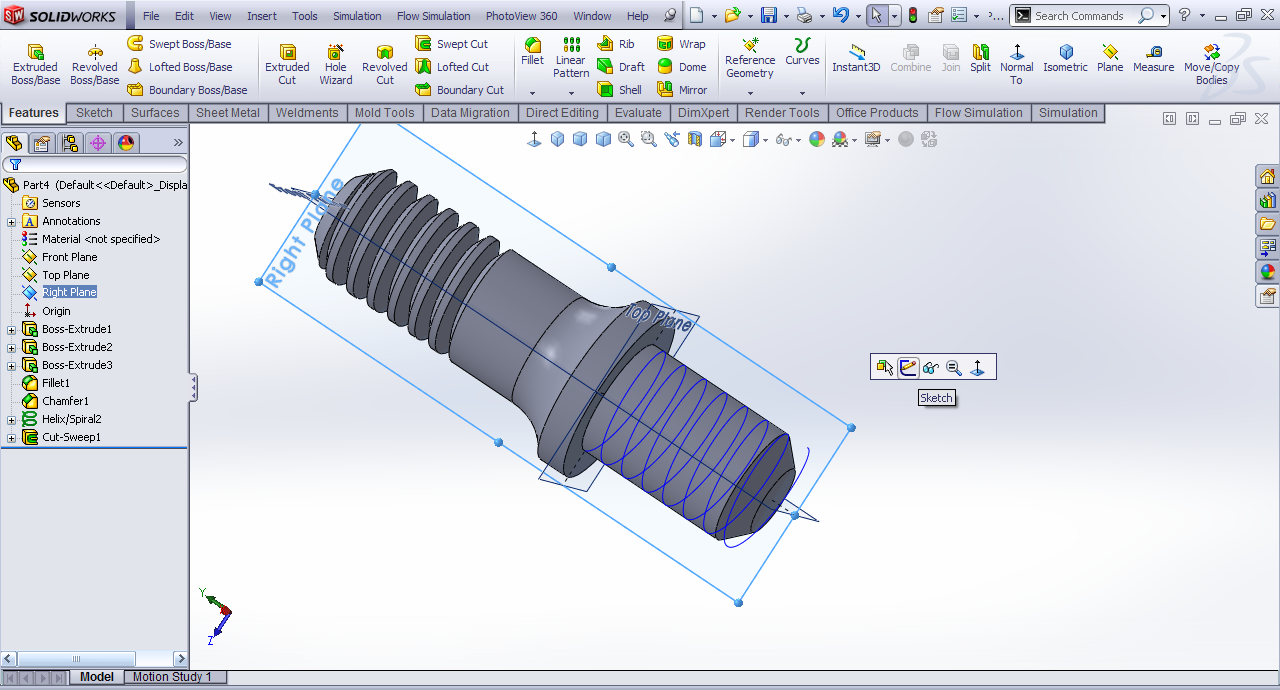This screenshot has height=690, width=1280.
Task: Toggle the Isometric view button
Action: click(1065, 58)
